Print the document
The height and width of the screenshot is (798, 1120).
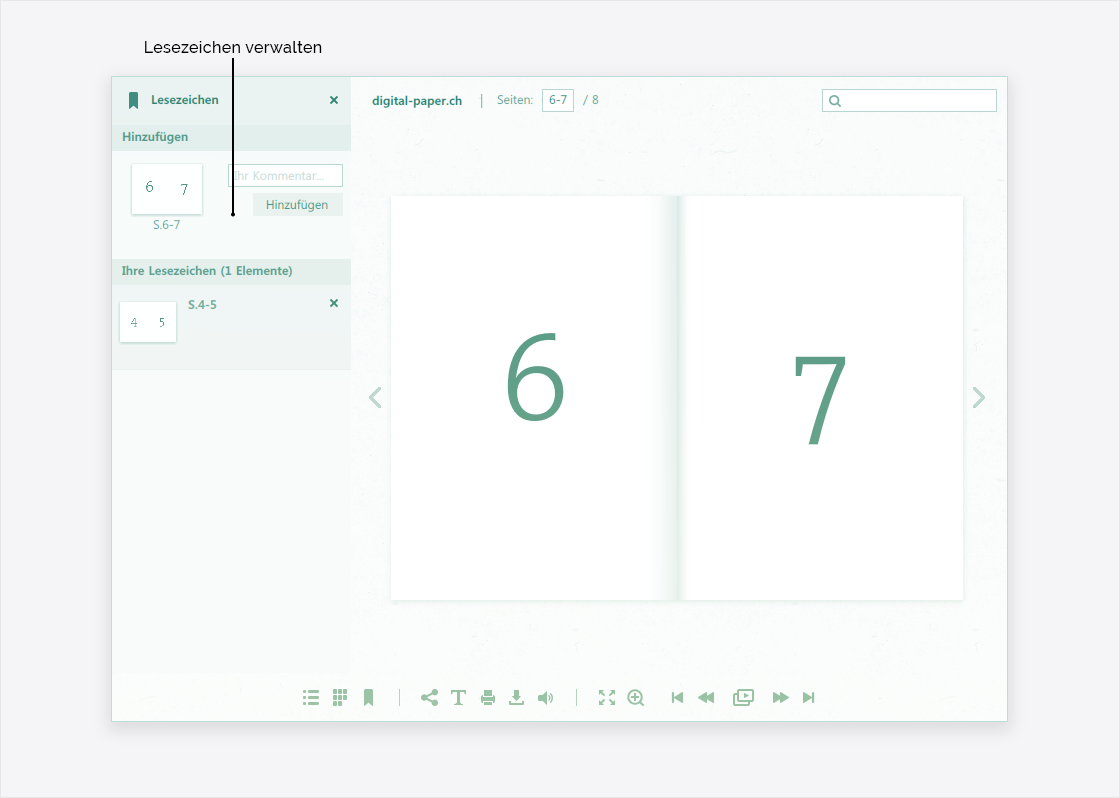(488, 698)
